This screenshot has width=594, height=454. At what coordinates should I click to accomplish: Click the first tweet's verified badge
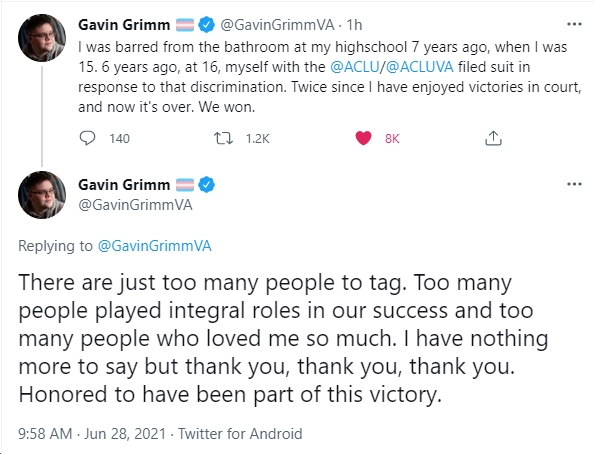point(206,25)
